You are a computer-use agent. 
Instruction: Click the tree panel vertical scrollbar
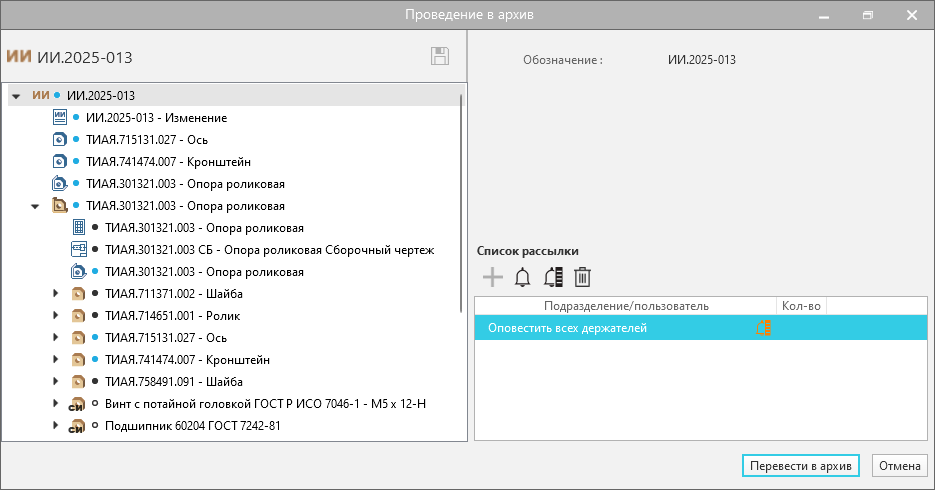[461, 200]
